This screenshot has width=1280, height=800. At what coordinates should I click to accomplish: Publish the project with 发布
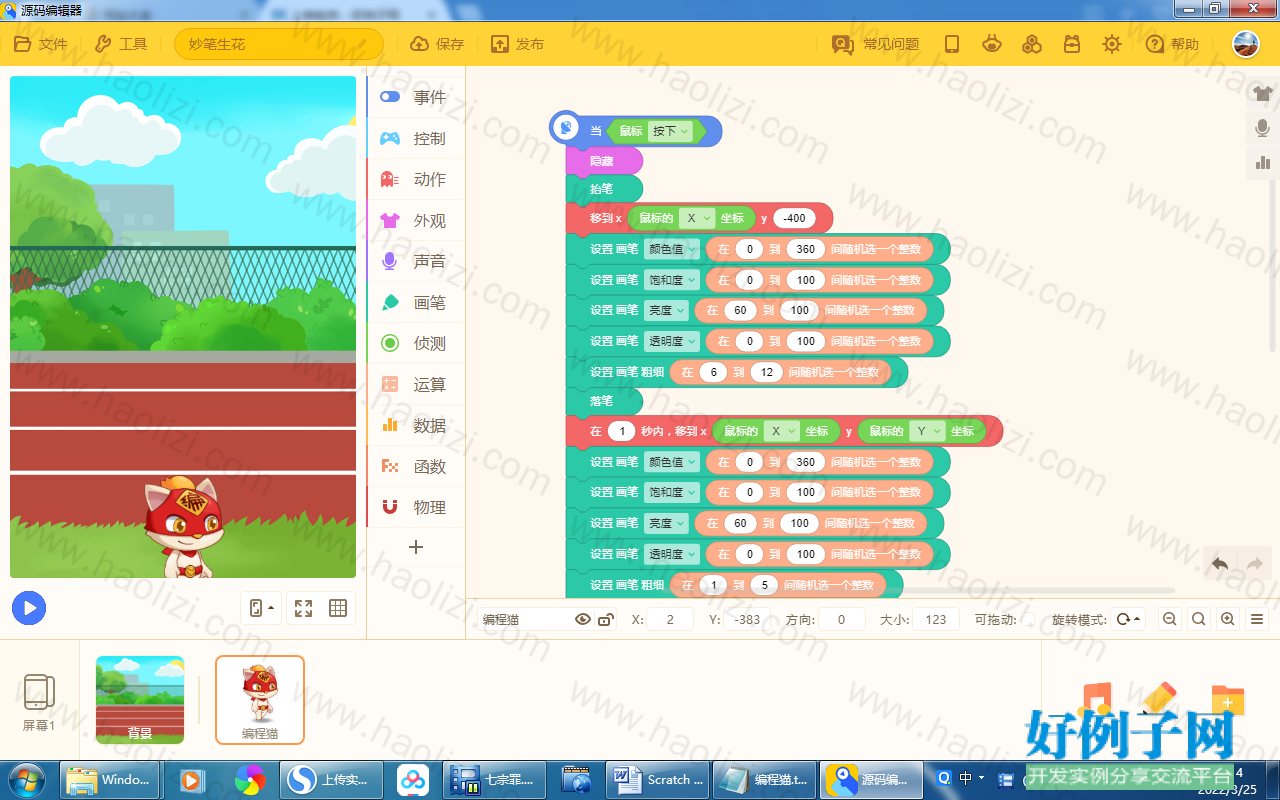[517, 44]
